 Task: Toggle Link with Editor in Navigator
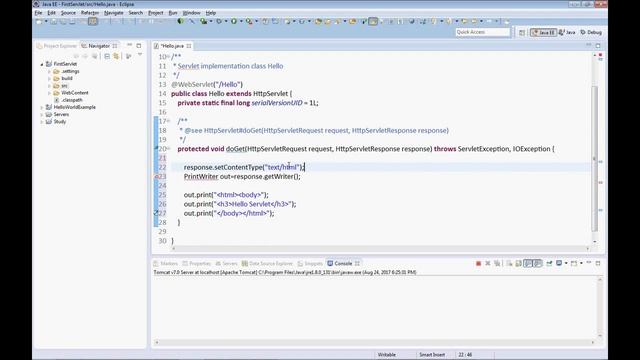116,56
